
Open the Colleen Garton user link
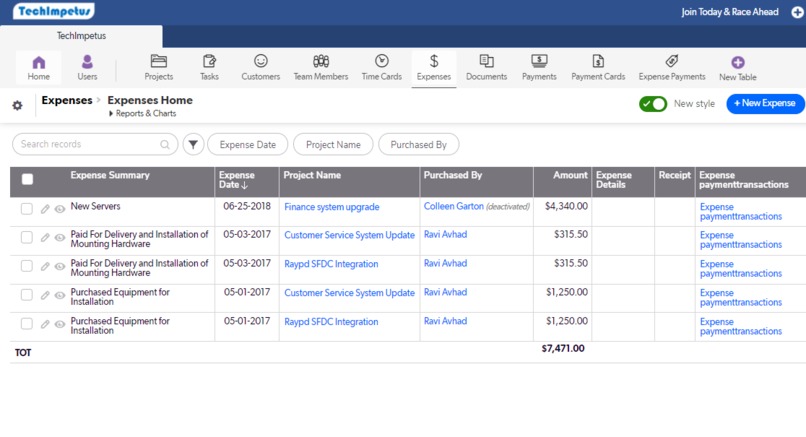pyautogui.click(x=453, y=206)
